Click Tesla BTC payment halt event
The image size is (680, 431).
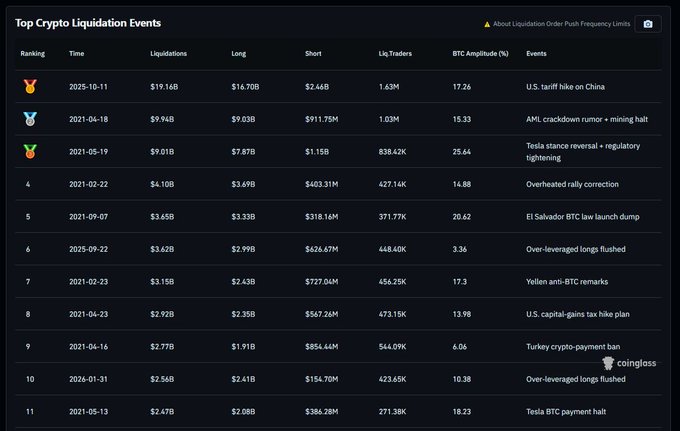[x=566, y=412]
